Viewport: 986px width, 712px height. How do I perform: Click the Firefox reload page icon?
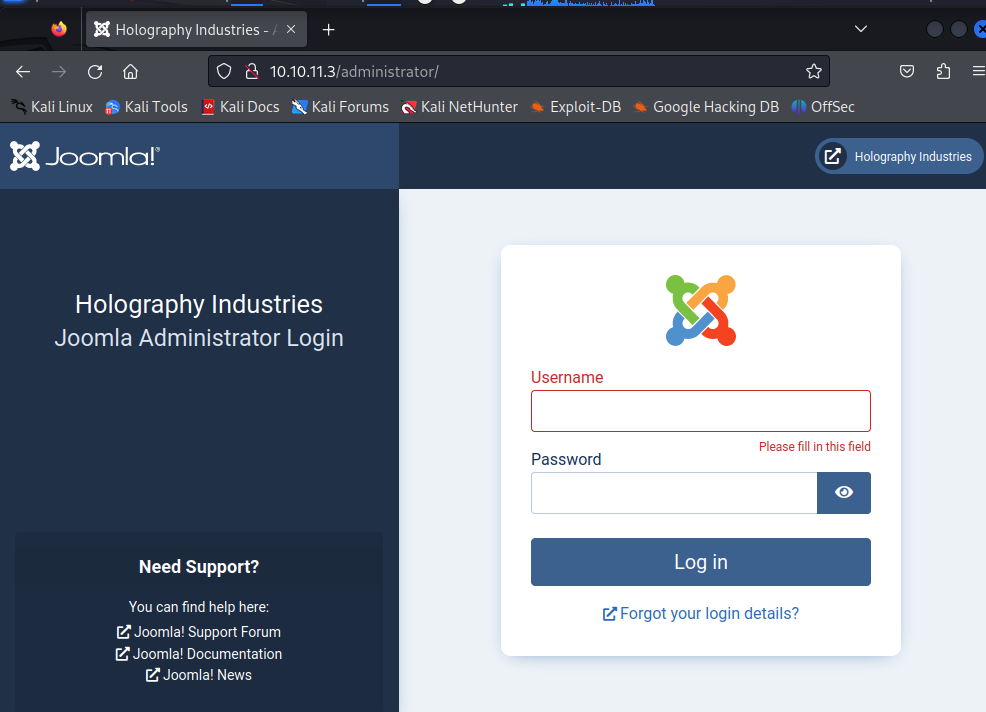95,72
